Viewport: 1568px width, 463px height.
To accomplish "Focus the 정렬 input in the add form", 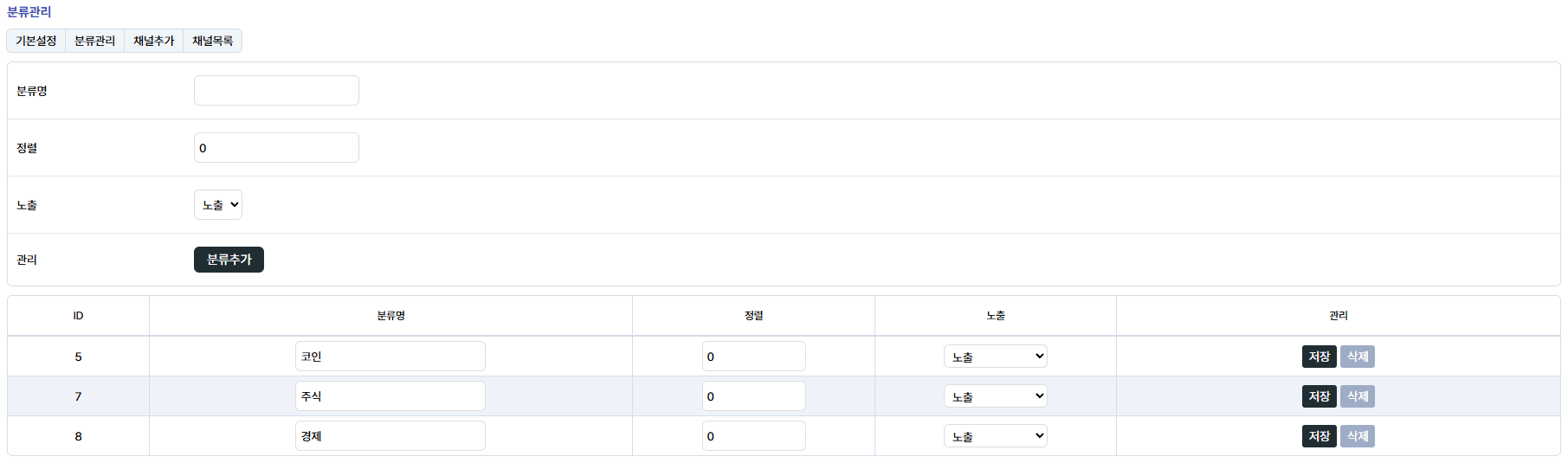I will (x=276, y=148).
